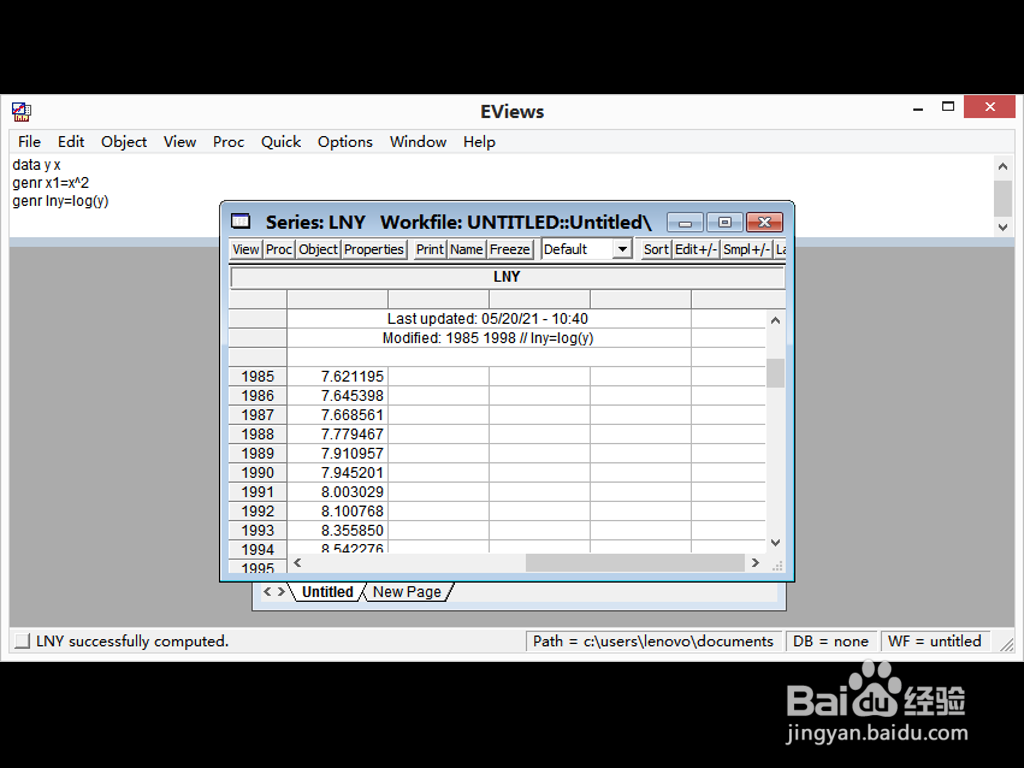1024x768 pixels.
Task: Click the Print button
Action: [x=430, y=249]
